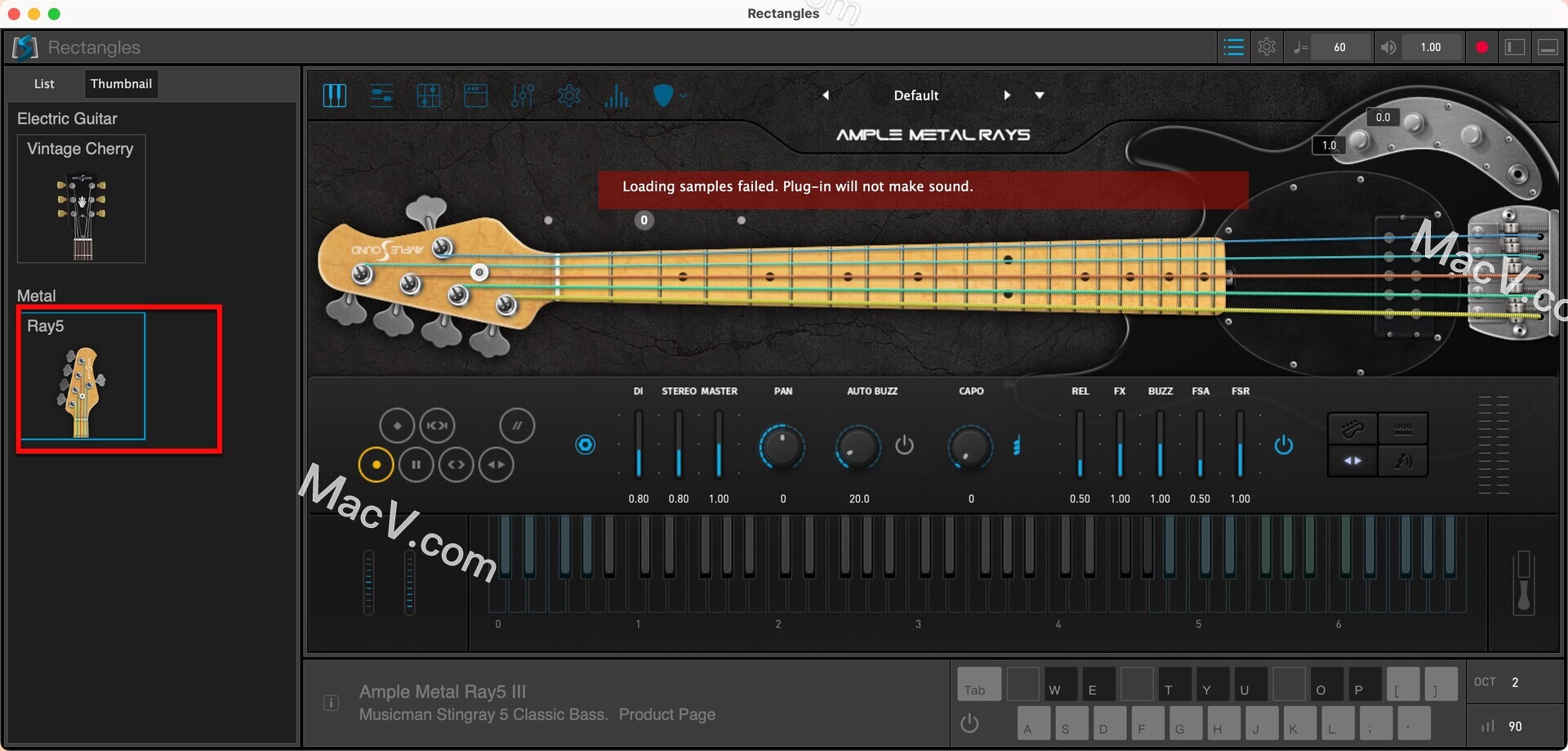The height and width of the screenshot is (751, 1568).
Task: Adjust the MASTER volume slider
Action: click(x=719, y=444)
